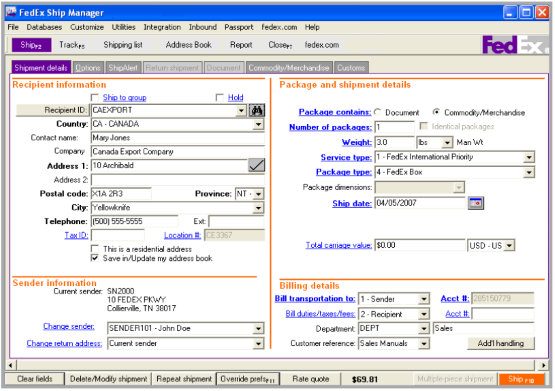
Task: Open the Report toolbar item
Action: pos(241,45)
